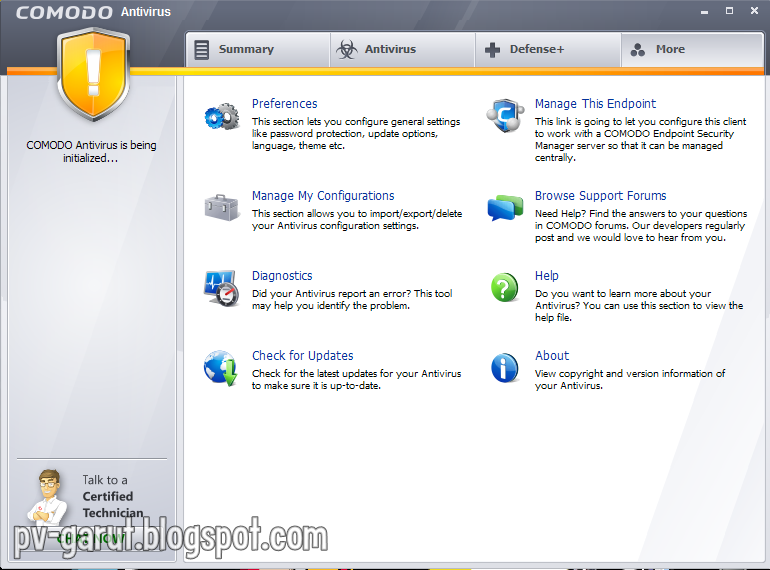
Task: Open the Defense+ tab
Action: [548, 50]
